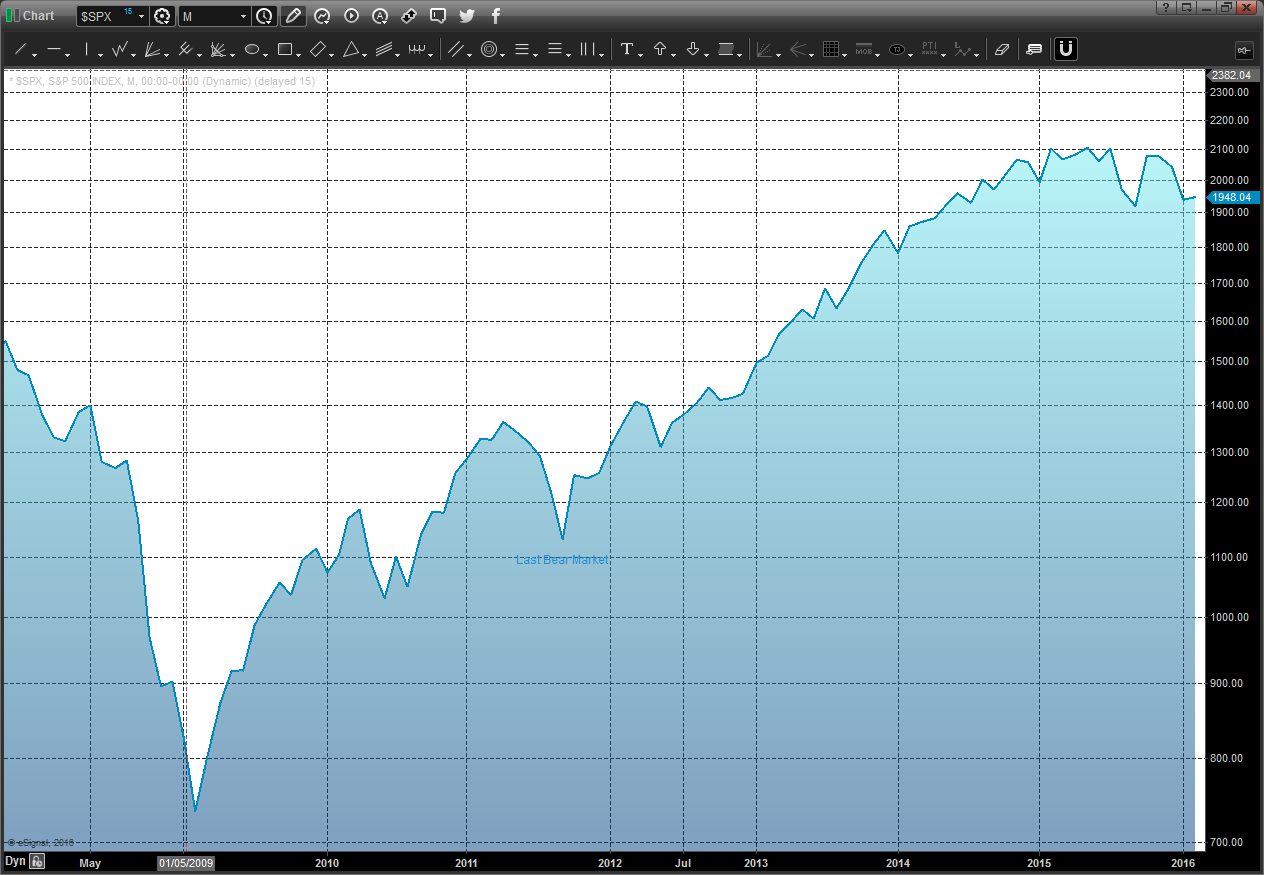Share chart via Facebook icon
The width and height of the screenshot is (1264, 875).
[496, 16]
